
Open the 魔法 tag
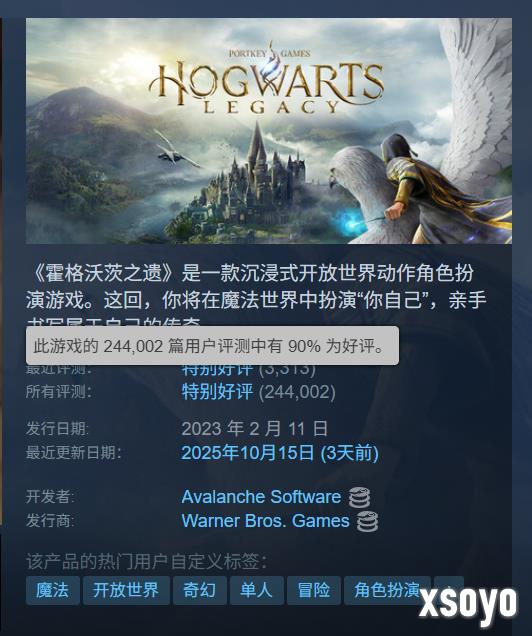(53, 590)
